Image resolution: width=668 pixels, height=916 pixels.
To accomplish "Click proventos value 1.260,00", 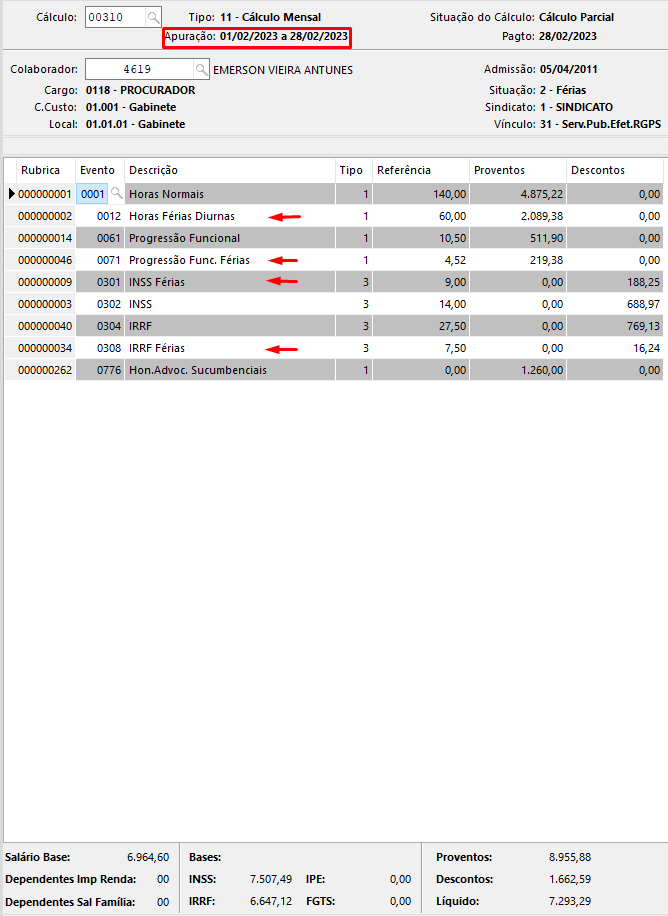I will (x=542, y=370).
